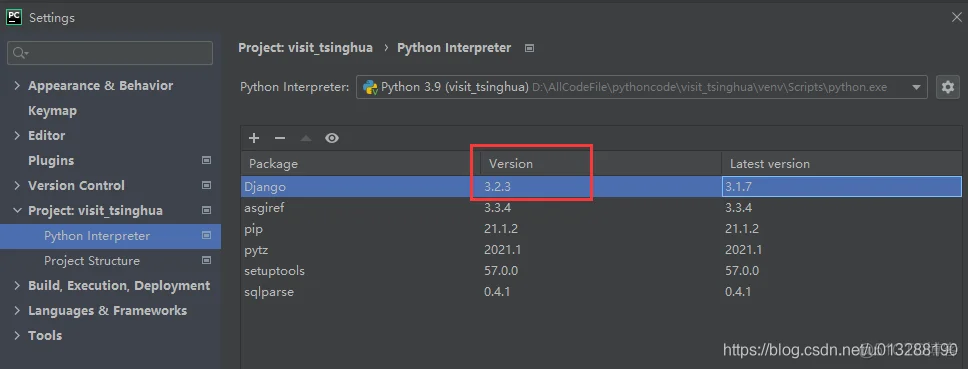Click setuptools version 57.0.0 in Version column
This screenshot has height=369, width=968.
501,271
